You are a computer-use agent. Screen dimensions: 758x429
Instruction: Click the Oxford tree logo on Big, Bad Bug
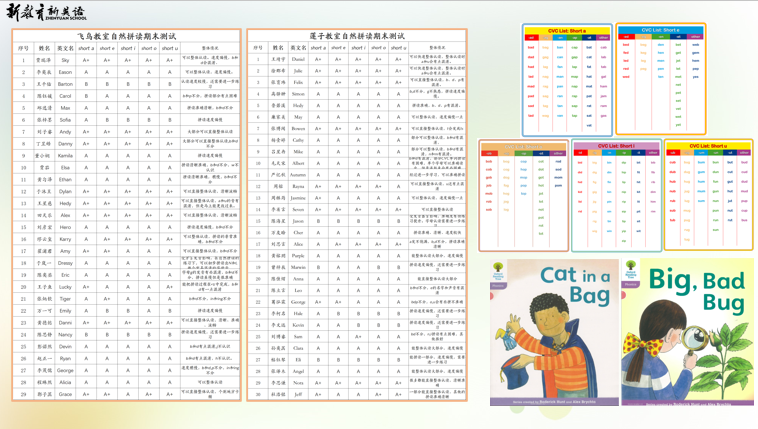point(631,271)
